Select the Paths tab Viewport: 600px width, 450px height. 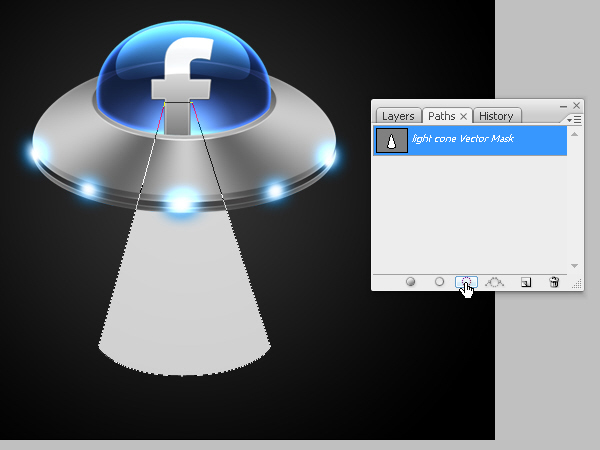point(442,116)
